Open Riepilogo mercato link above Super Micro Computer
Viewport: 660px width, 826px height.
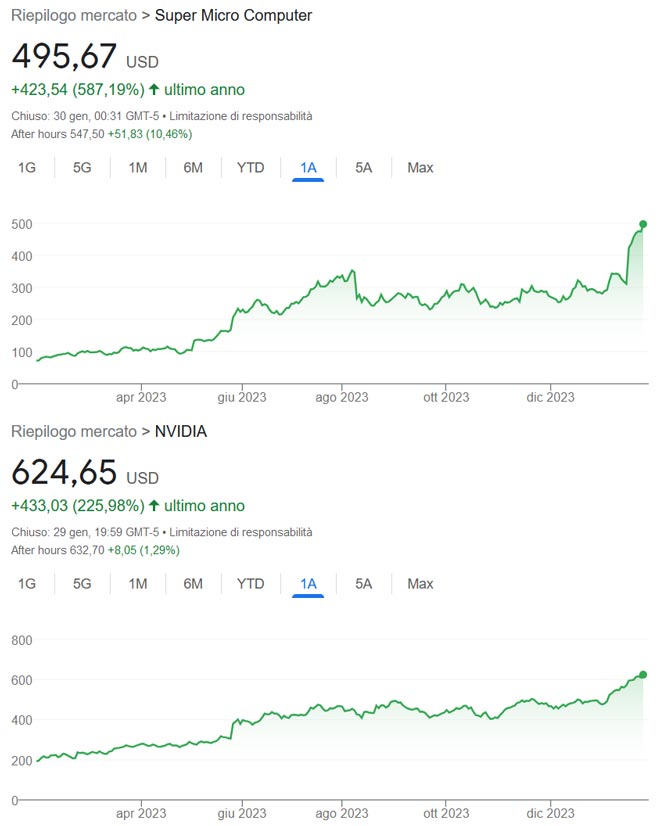point(73,15)
